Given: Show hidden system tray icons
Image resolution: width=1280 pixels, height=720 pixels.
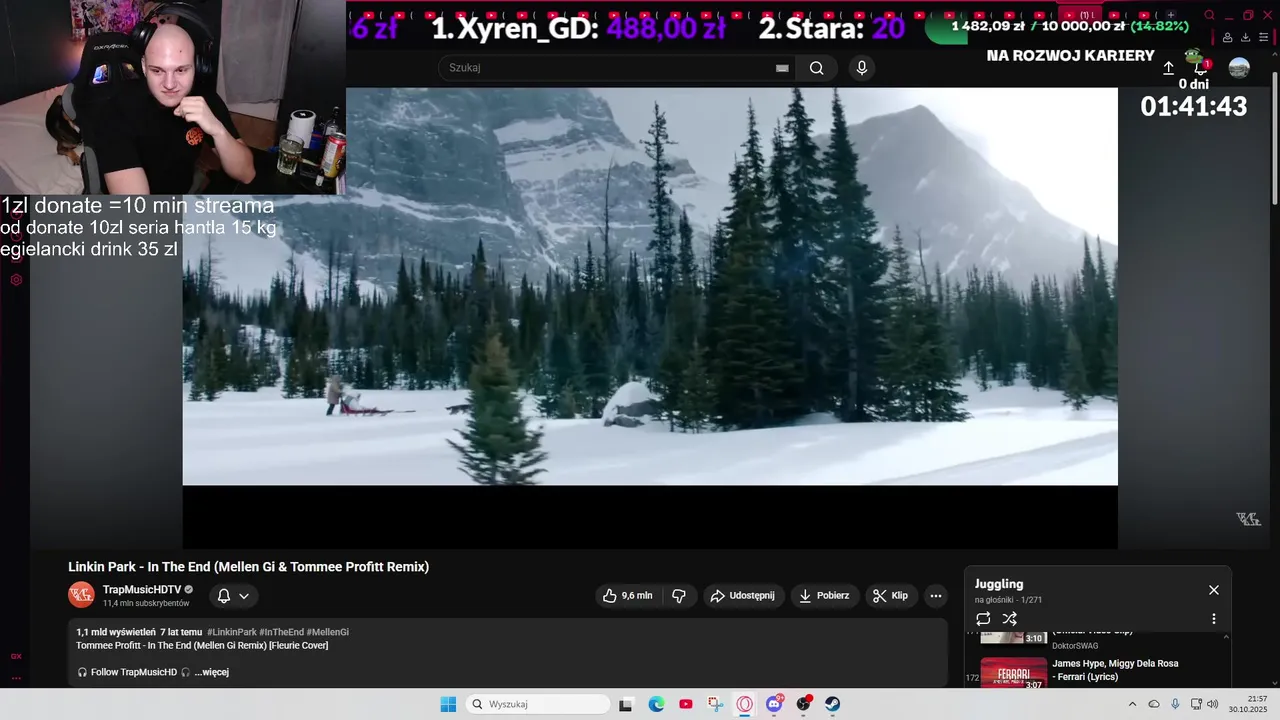Looking at the screenshot, I should point(1132,704).
